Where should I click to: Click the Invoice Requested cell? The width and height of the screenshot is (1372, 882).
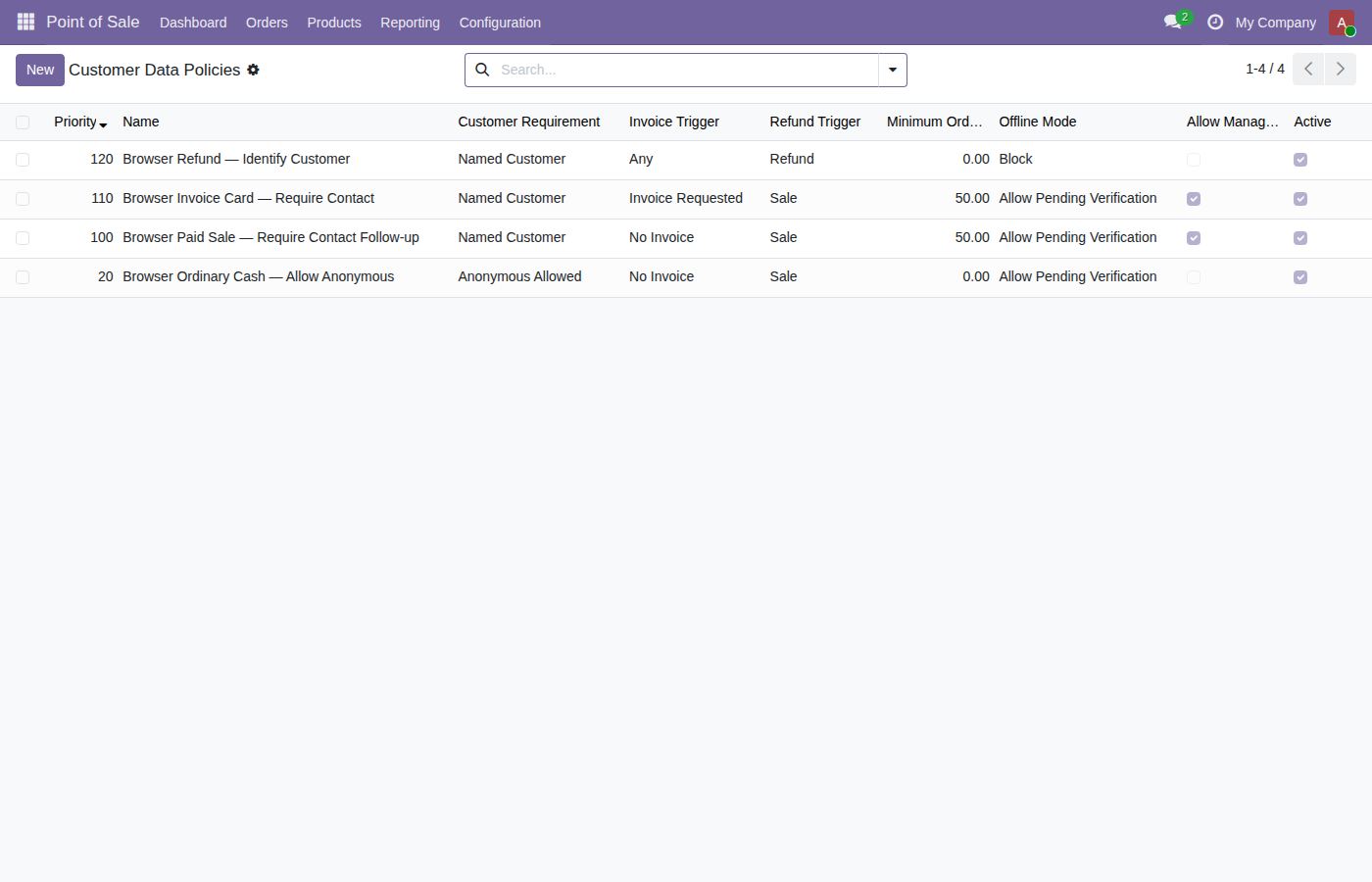point(686,198)
